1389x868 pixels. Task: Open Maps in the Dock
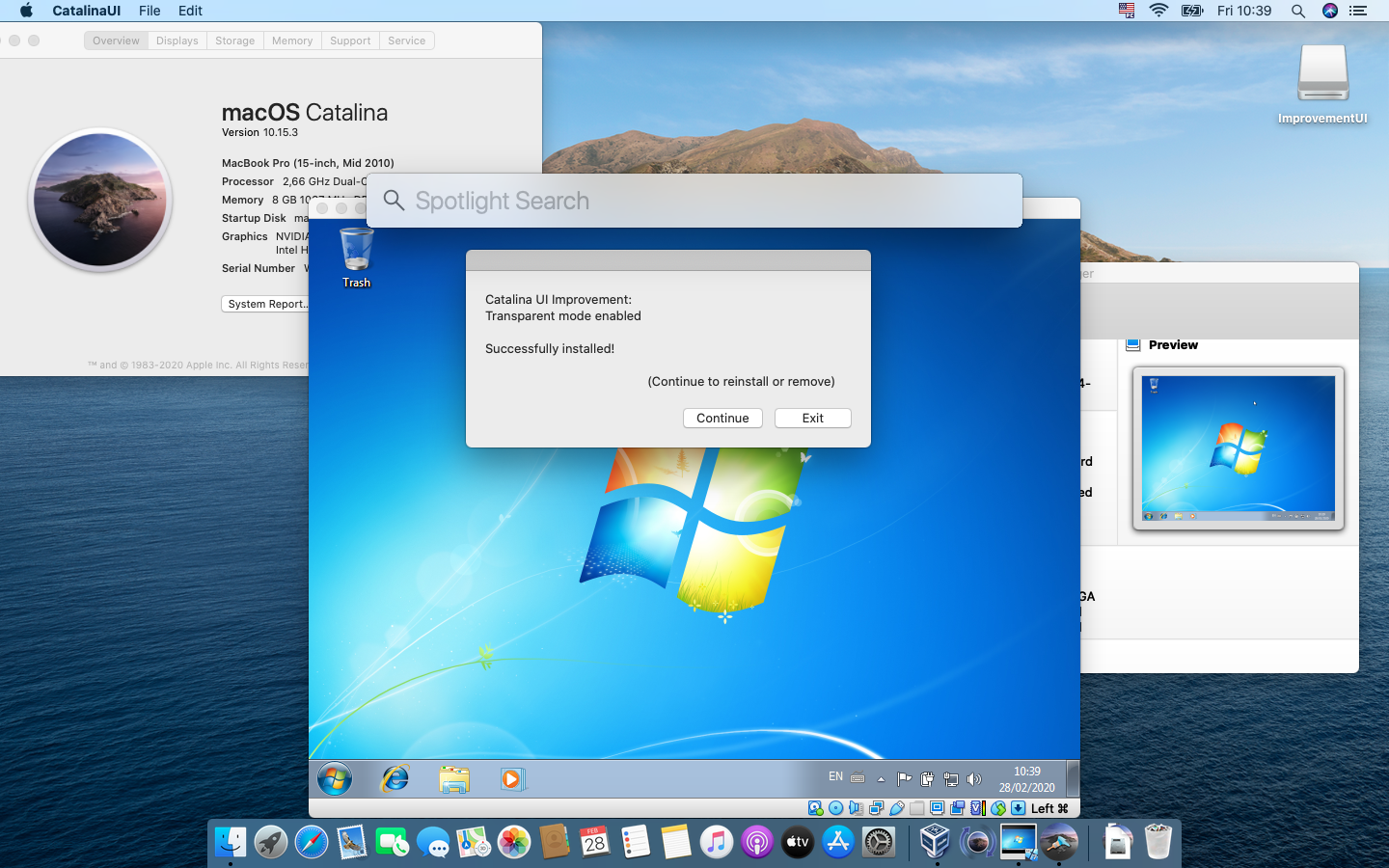(x=474, y=842)
